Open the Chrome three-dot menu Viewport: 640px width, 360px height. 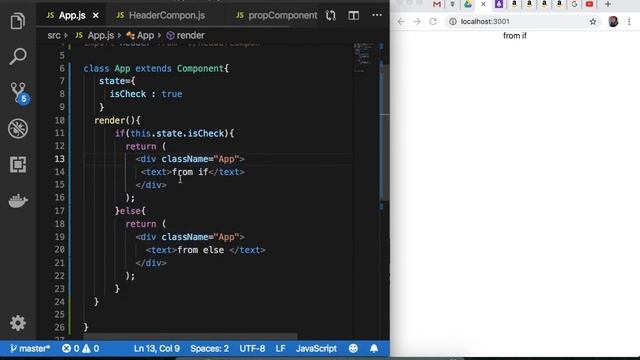point(629,22)
